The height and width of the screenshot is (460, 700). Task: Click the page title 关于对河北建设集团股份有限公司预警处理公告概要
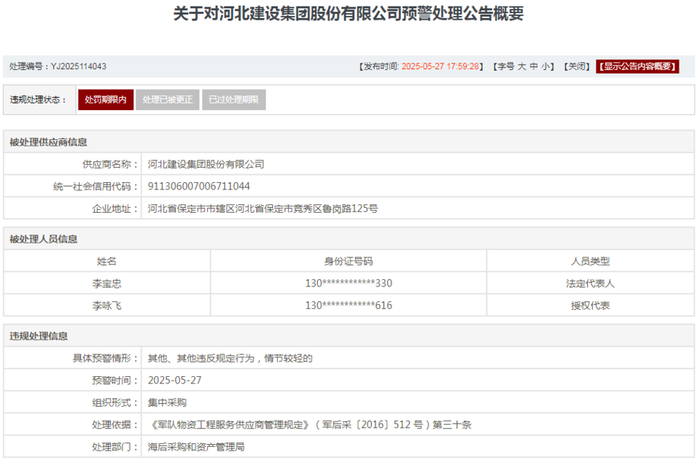(x=348, y=13)
